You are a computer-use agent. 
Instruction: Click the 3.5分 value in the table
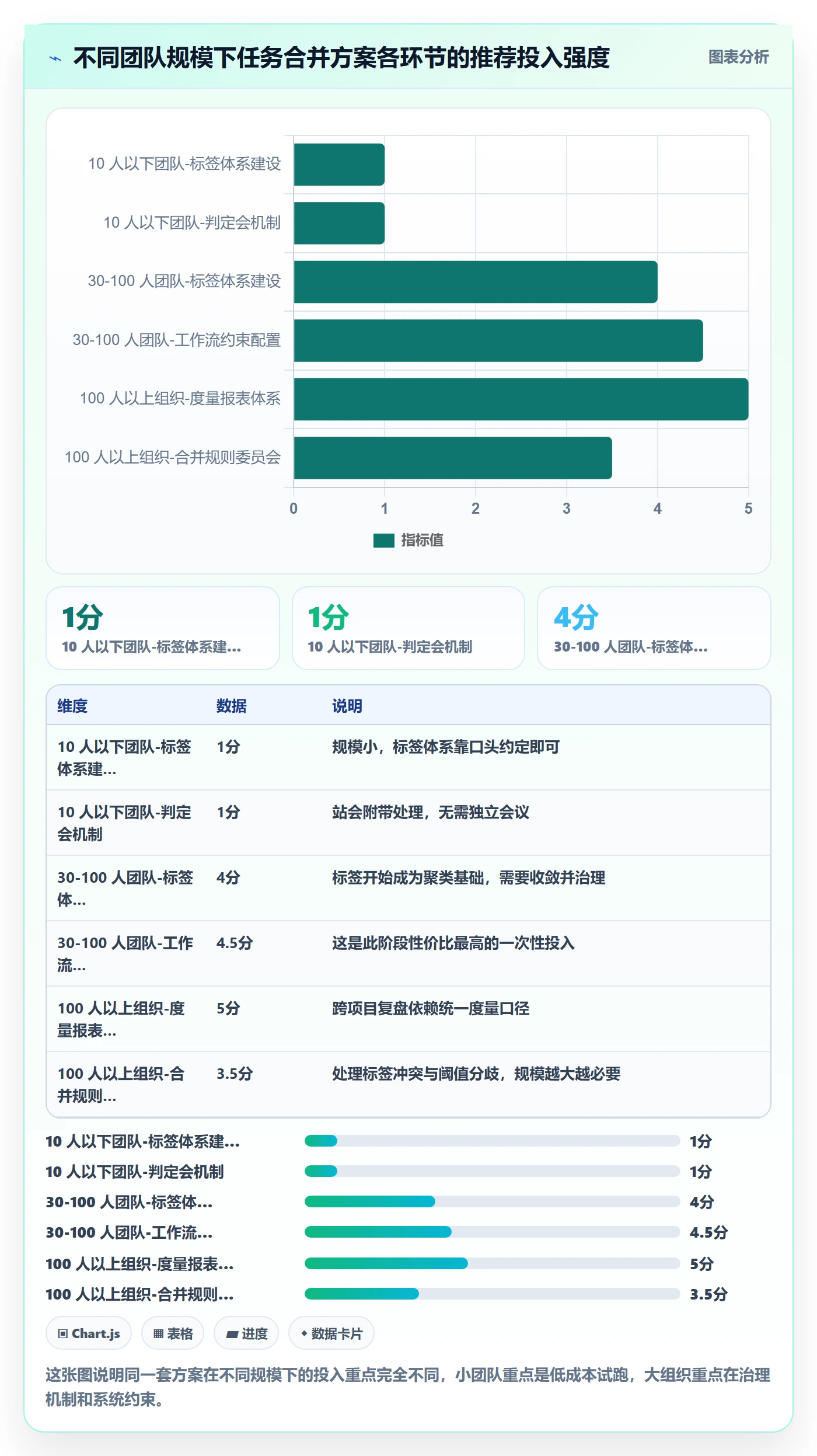tap(235, 1074)
